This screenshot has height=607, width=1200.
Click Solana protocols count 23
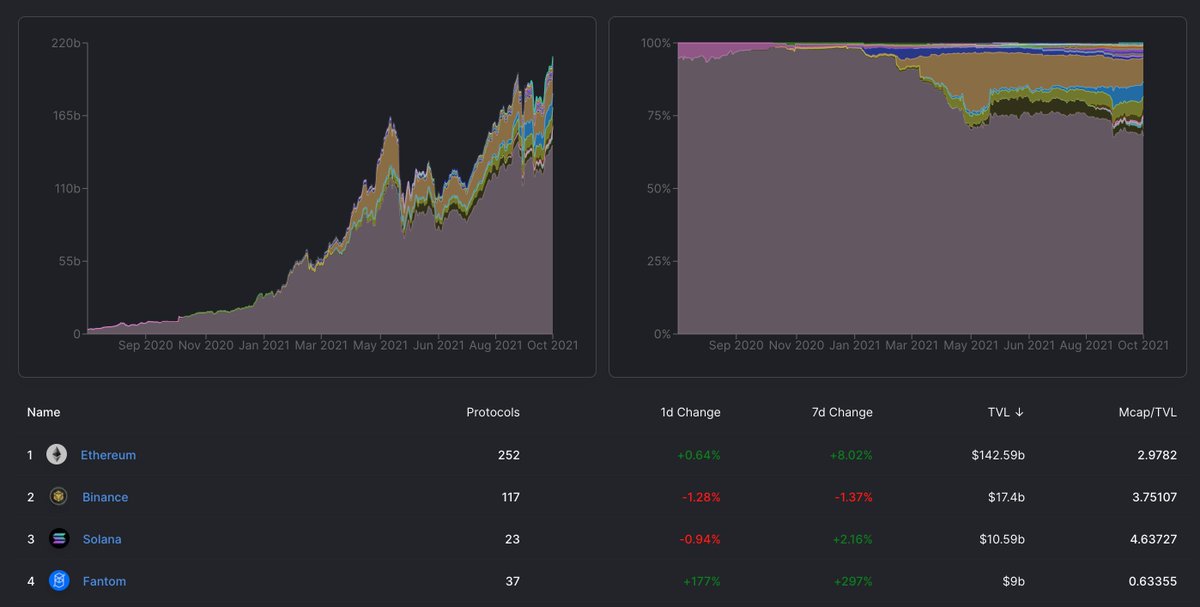tap(513, 539)
